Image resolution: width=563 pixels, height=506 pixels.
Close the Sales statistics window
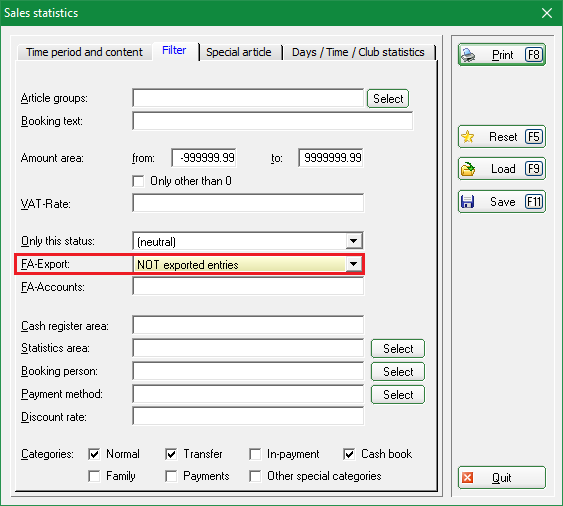tap(547, 13)
